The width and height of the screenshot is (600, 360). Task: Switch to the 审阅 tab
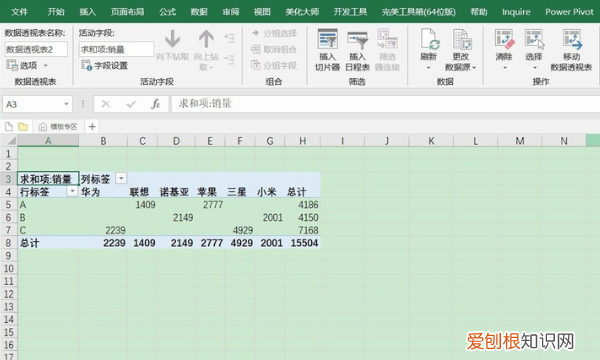(x=231, y=12)
